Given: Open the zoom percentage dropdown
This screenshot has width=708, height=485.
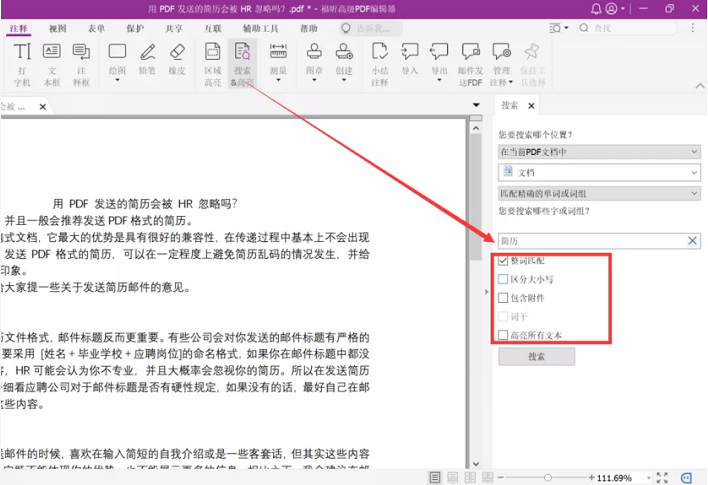Looking at the screenshot, I should 649,478.
